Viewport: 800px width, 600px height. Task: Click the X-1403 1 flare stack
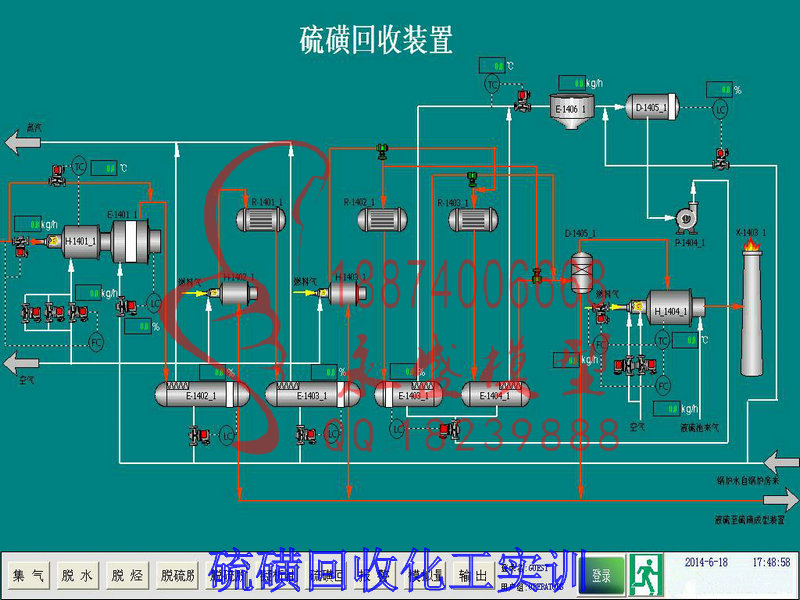pyautogui.click(x=752, y=306)
